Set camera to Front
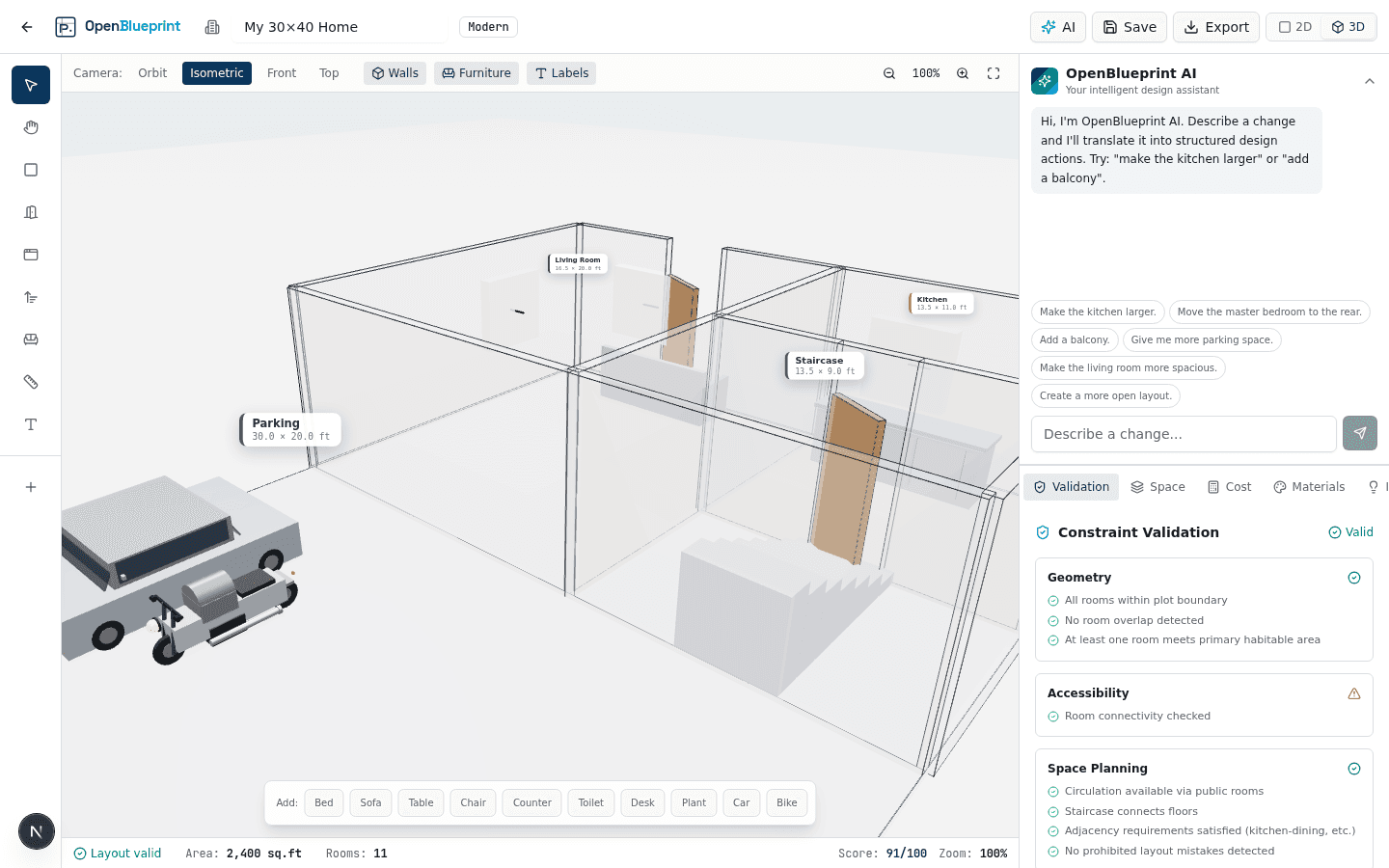The height and width of the screenshot is (868, 1389). pos(282,73)
